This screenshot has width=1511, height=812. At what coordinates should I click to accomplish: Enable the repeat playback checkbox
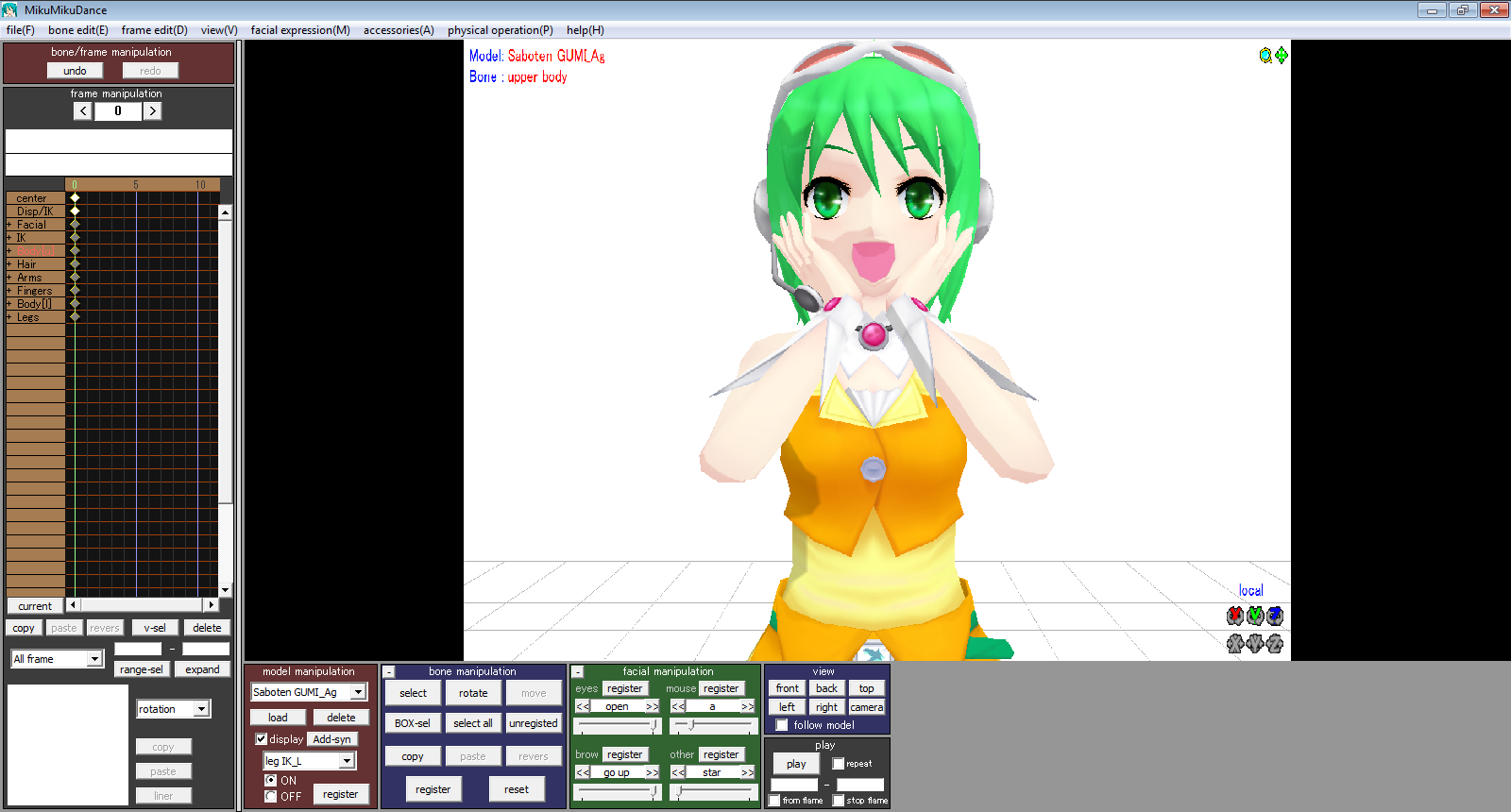[839, 764]
